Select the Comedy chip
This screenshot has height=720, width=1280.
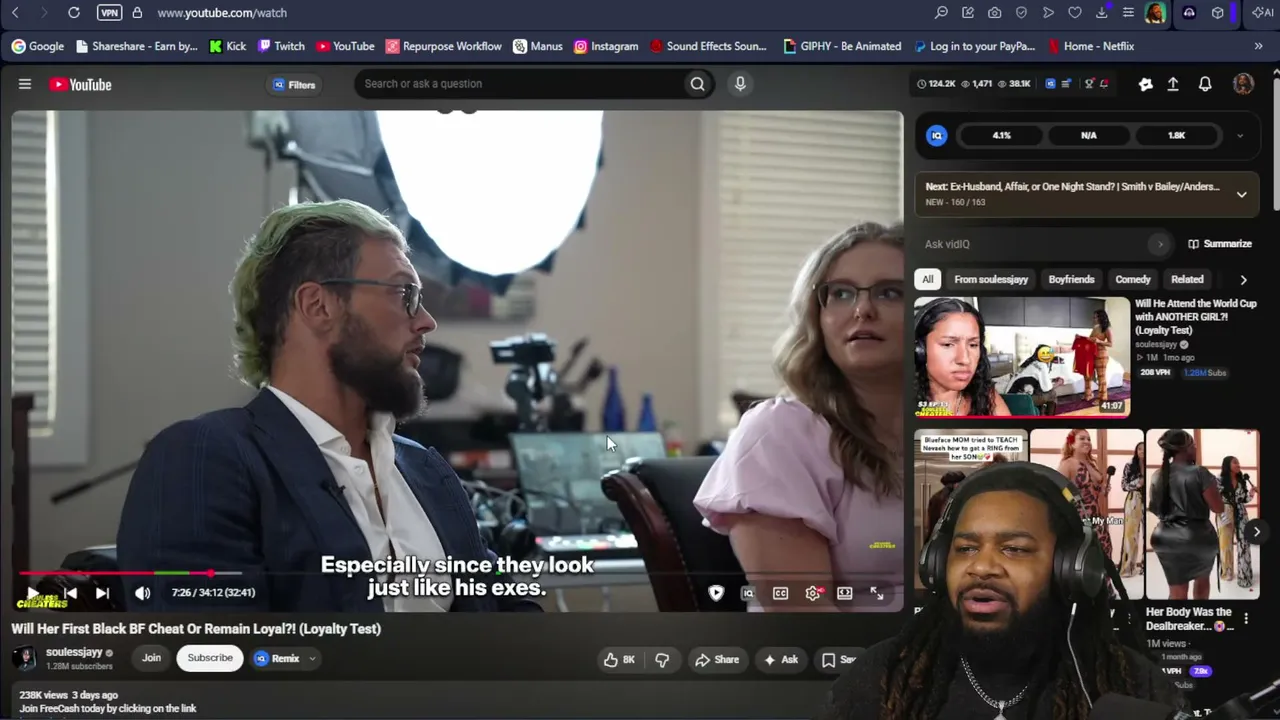[1133, 280]
